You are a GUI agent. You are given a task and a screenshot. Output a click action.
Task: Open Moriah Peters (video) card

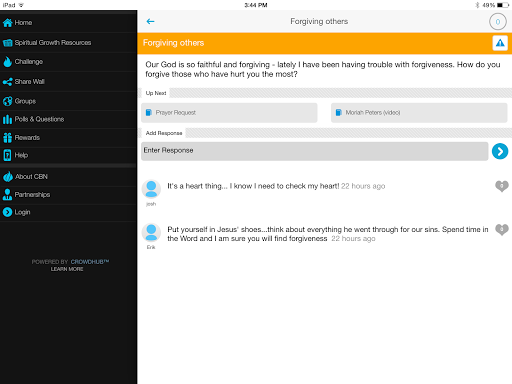(x=419, y=113)
